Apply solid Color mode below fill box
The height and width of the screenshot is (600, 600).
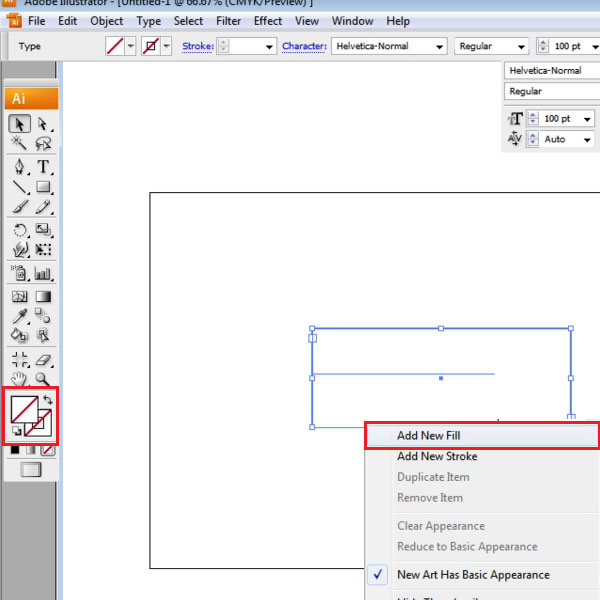pyautogui.click(x=15, y=450)
